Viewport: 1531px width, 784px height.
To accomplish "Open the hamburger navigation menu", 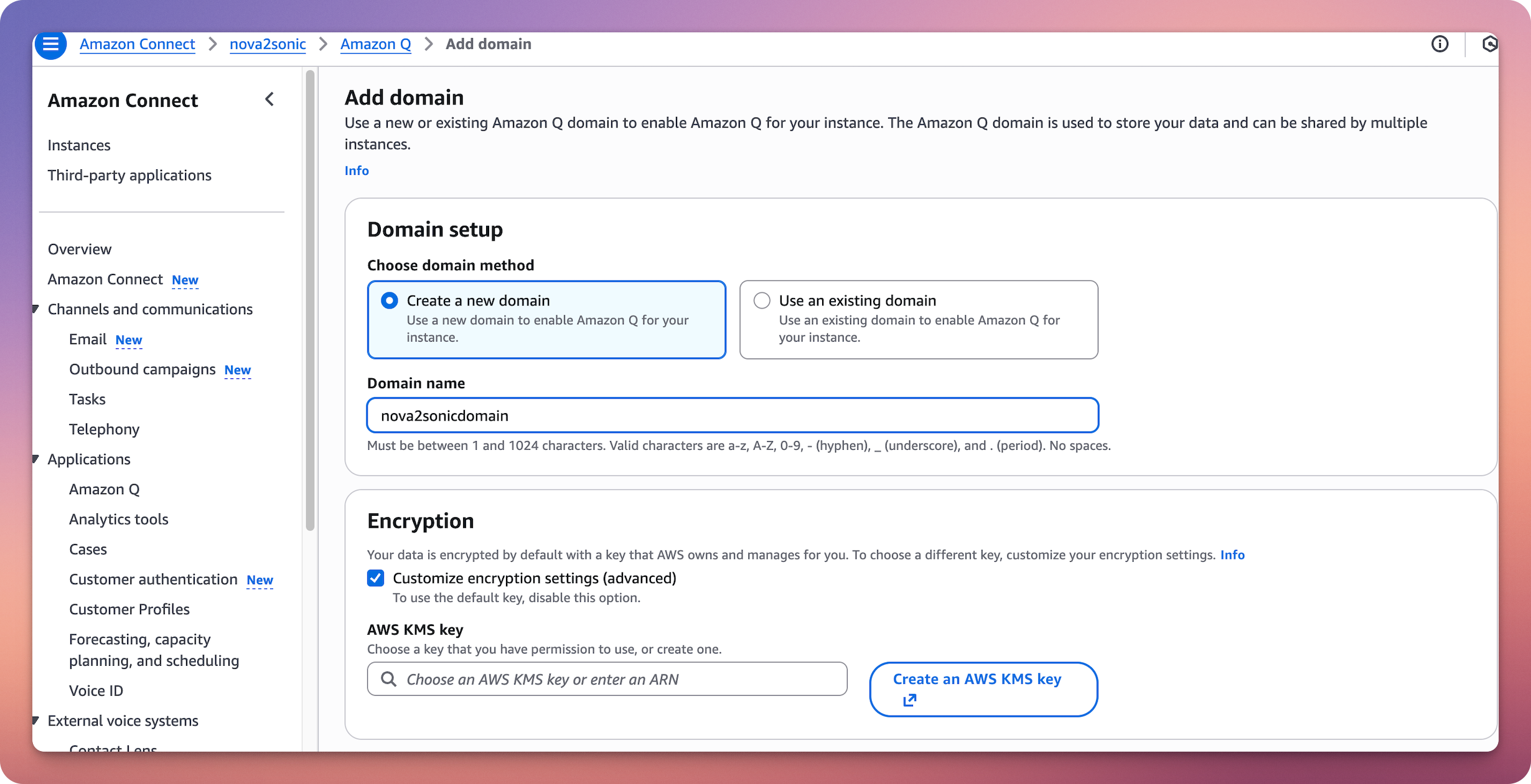I will [50, 44].
